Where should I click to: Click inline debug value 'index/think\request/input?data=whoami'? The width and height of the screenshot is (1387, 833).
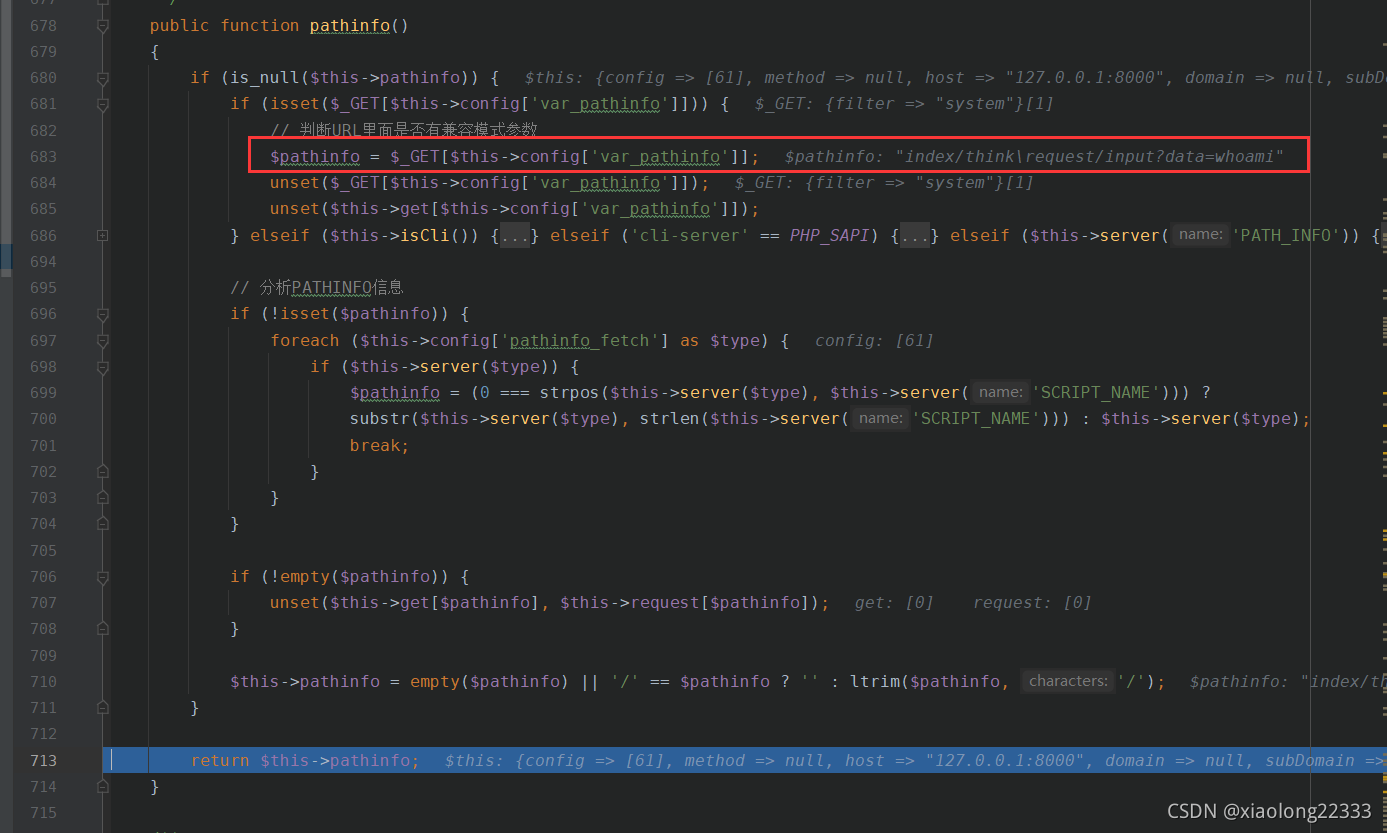(x=1090, y=157)
